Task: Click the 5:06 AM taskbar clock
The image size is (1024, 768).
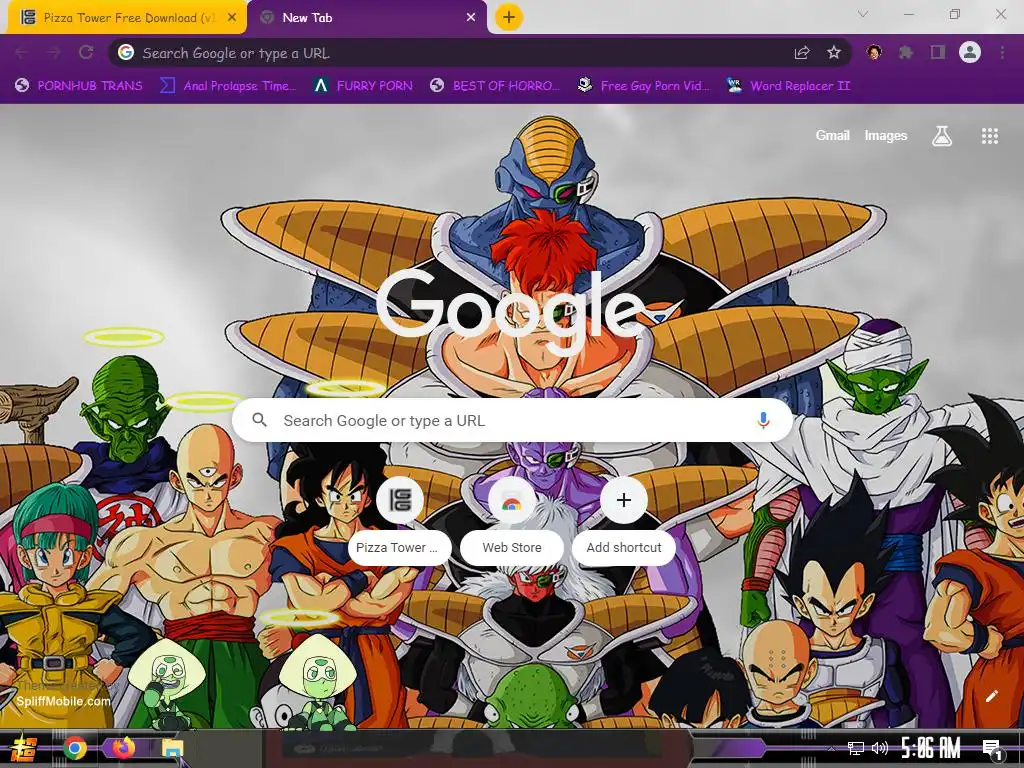Action: 931,748
